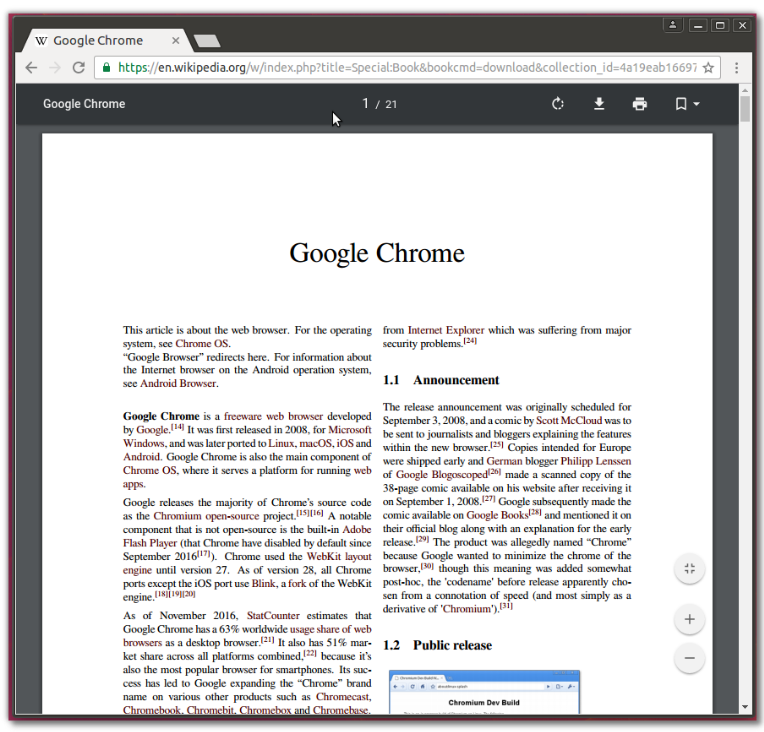Screen dimensions: 764x732
Task: Click the Google Chrome document title heading
Action: click(377, 253)
